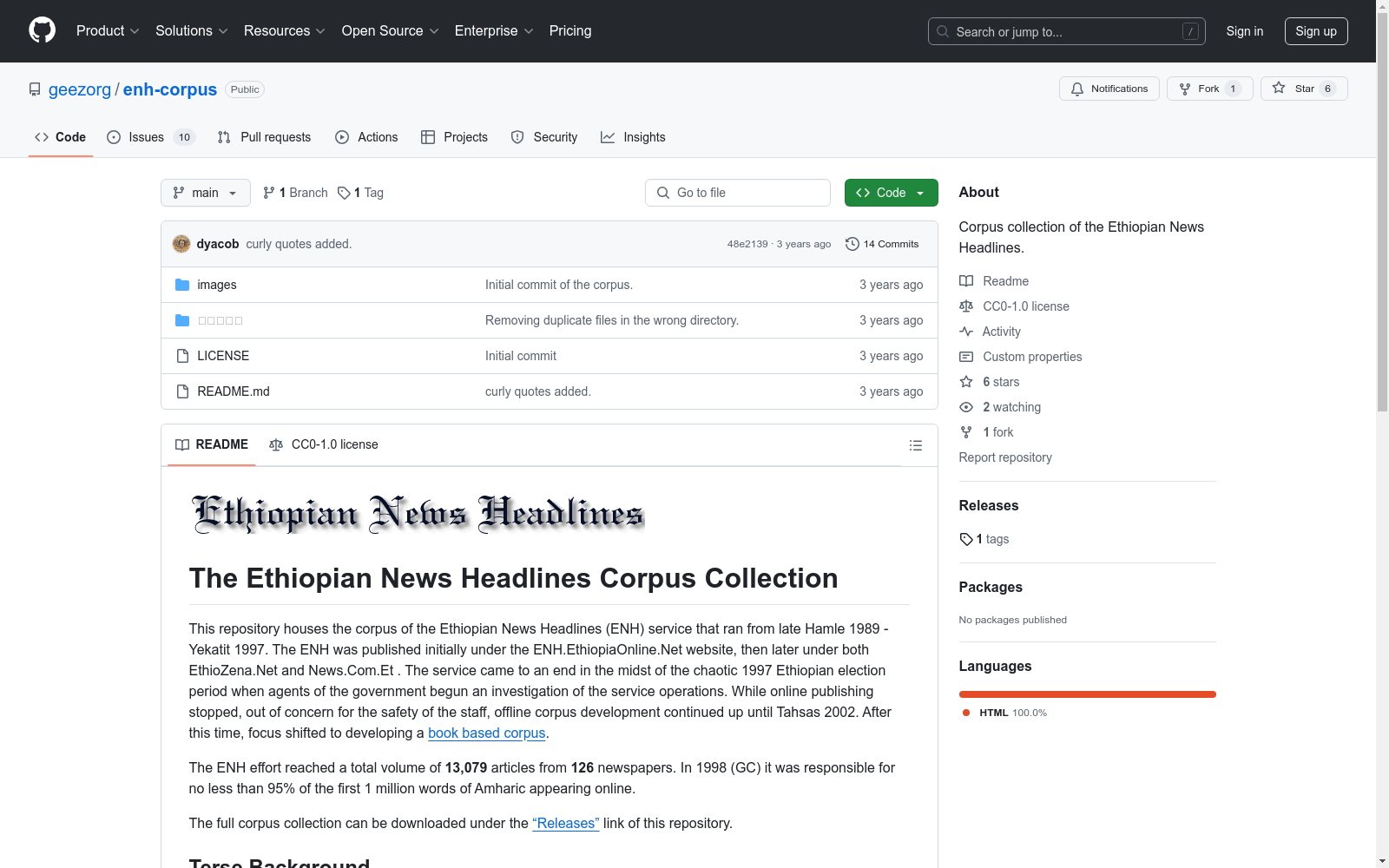The width and height of the screenshot is (1389, 868).
Task: Go to GitHub homepage via Octocat logo
Action: [x=42, y=30]
